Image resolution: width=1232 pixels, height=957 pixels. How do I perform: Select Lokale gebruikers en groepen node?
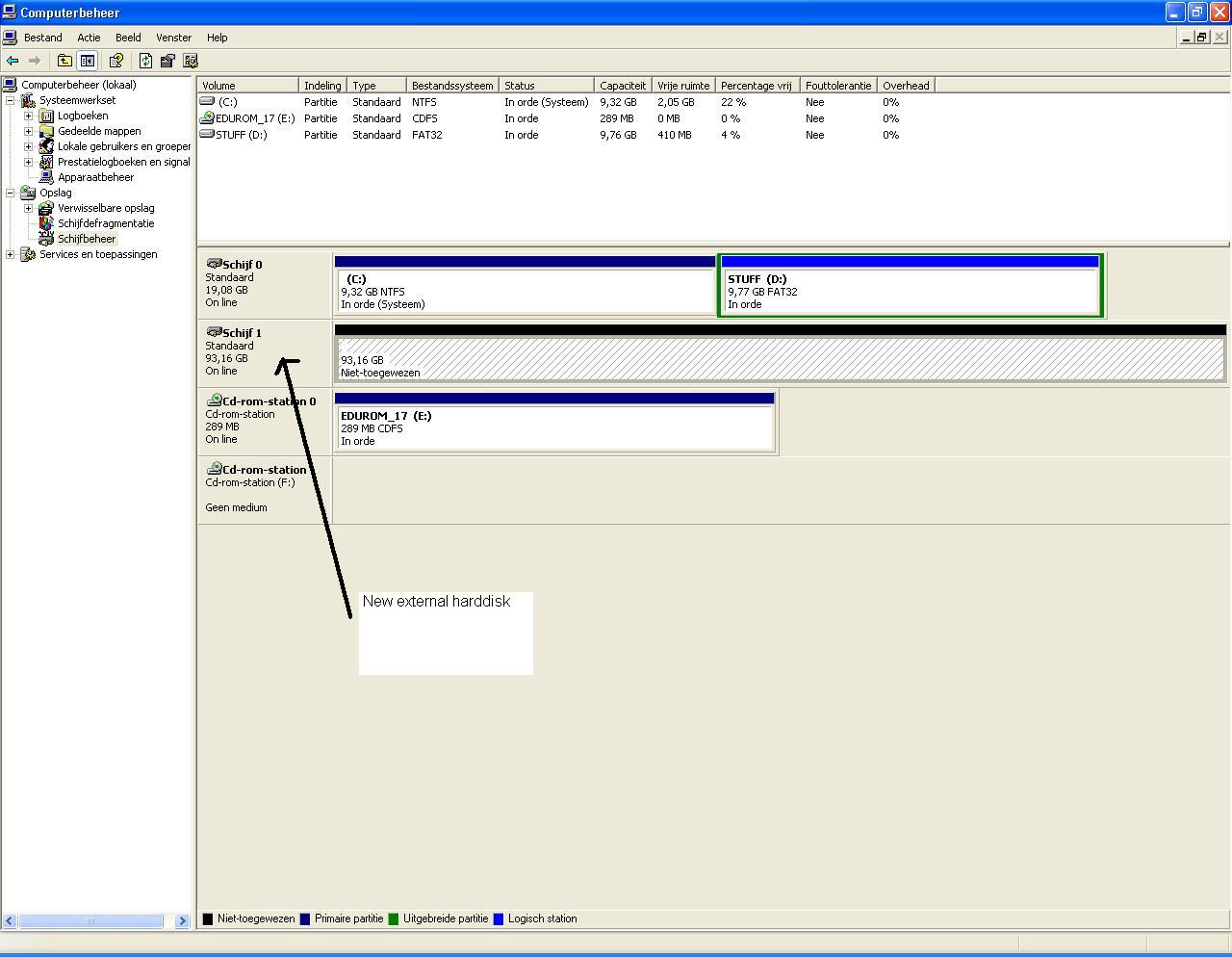click(x=124, y=146)
